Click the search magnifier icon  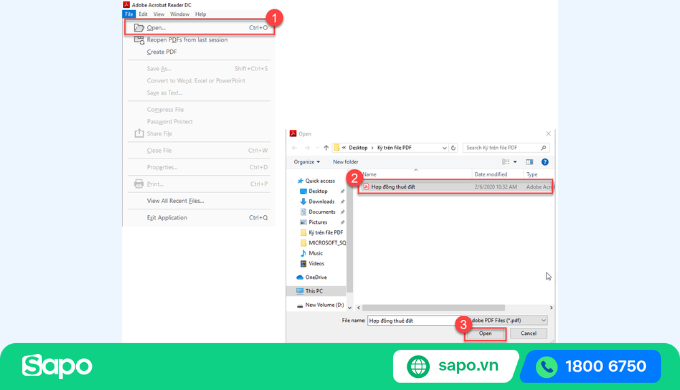[x=543, y=148]
